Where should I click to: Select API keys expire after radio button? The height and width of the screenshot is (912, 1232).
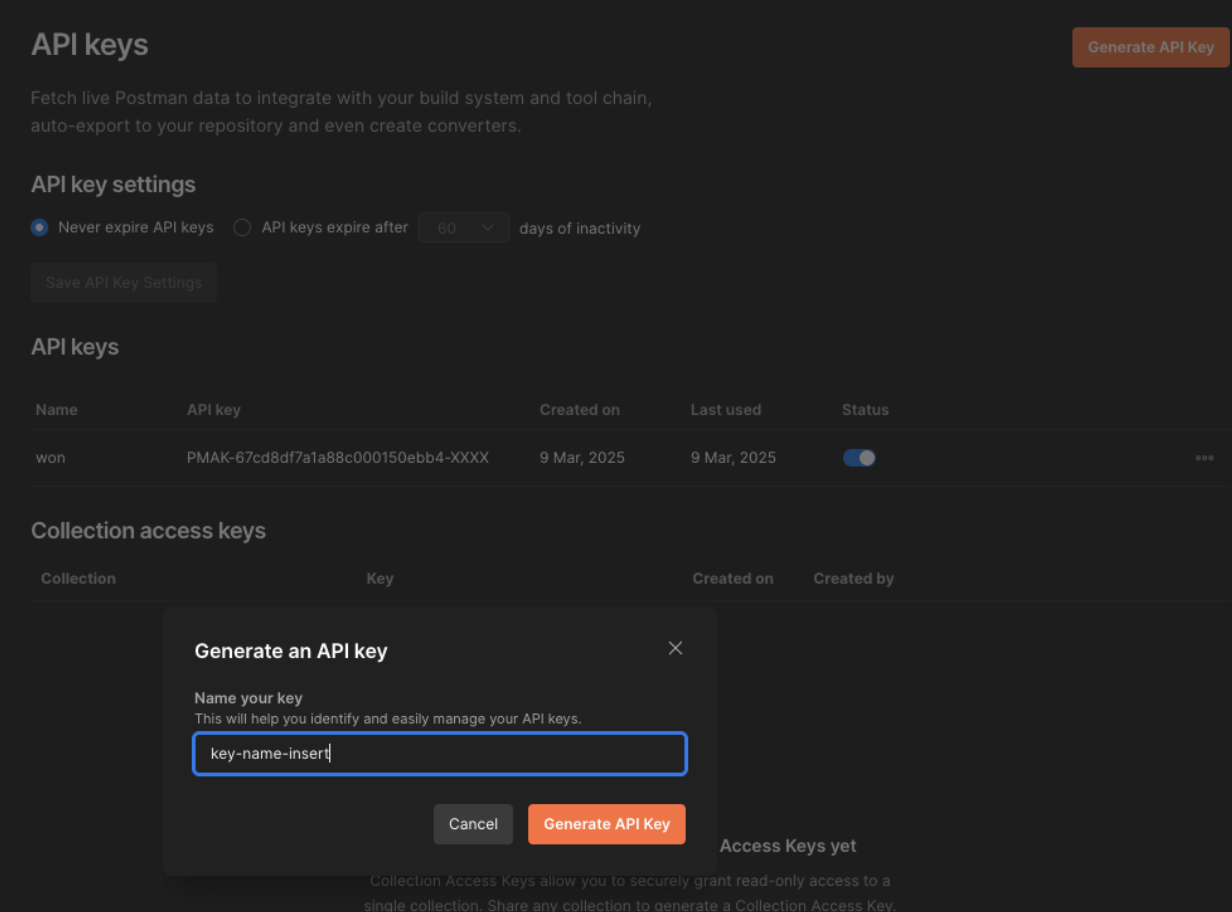[242, 228]
